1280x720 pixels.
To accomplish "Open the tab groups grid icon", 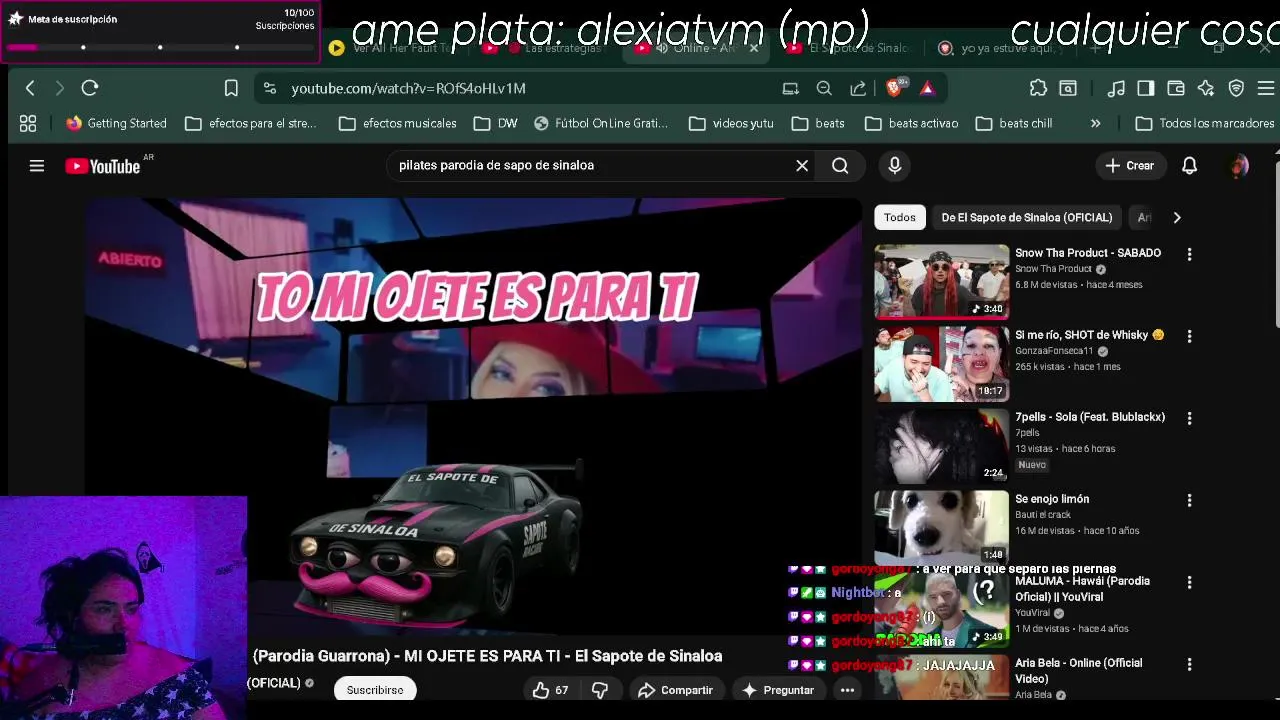I will (28, 123).
